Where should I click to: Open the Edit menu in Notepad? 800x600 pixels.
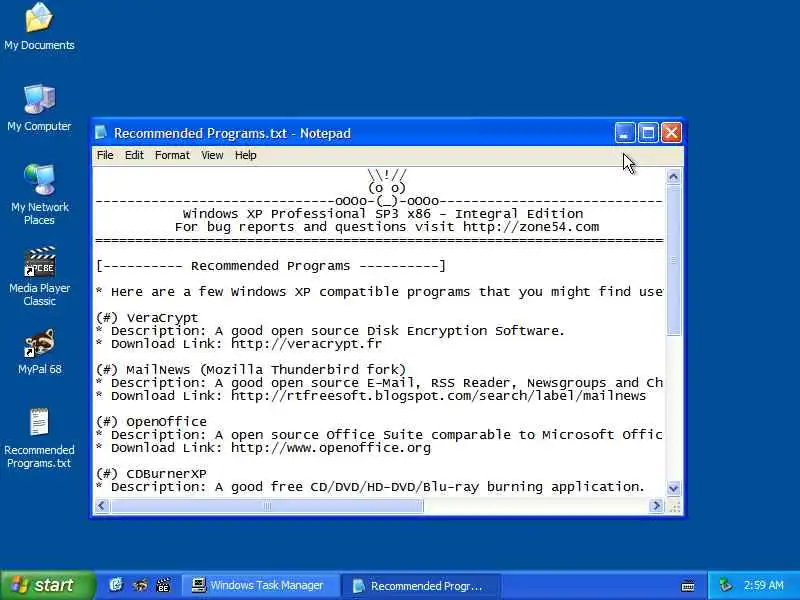(x=134, y=155)
